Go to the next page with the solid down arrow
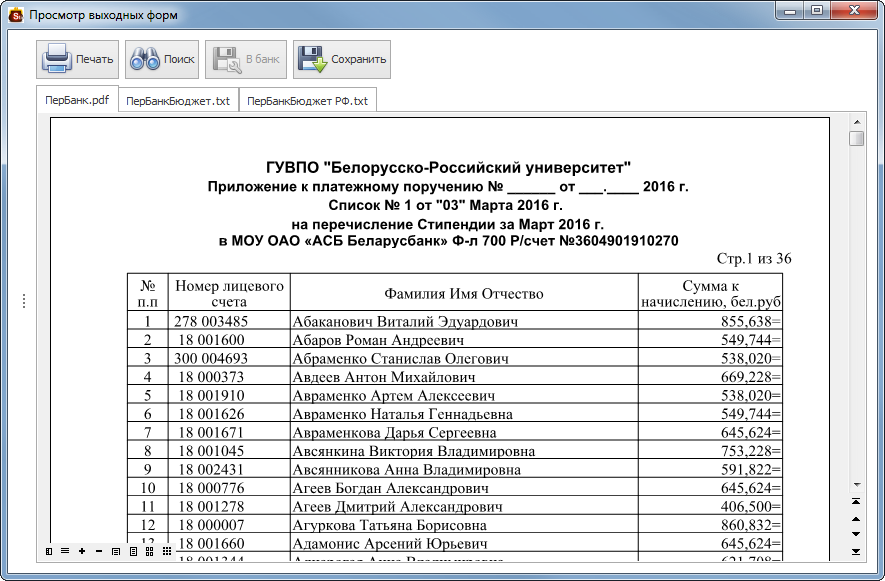 (x=856, y=534)
